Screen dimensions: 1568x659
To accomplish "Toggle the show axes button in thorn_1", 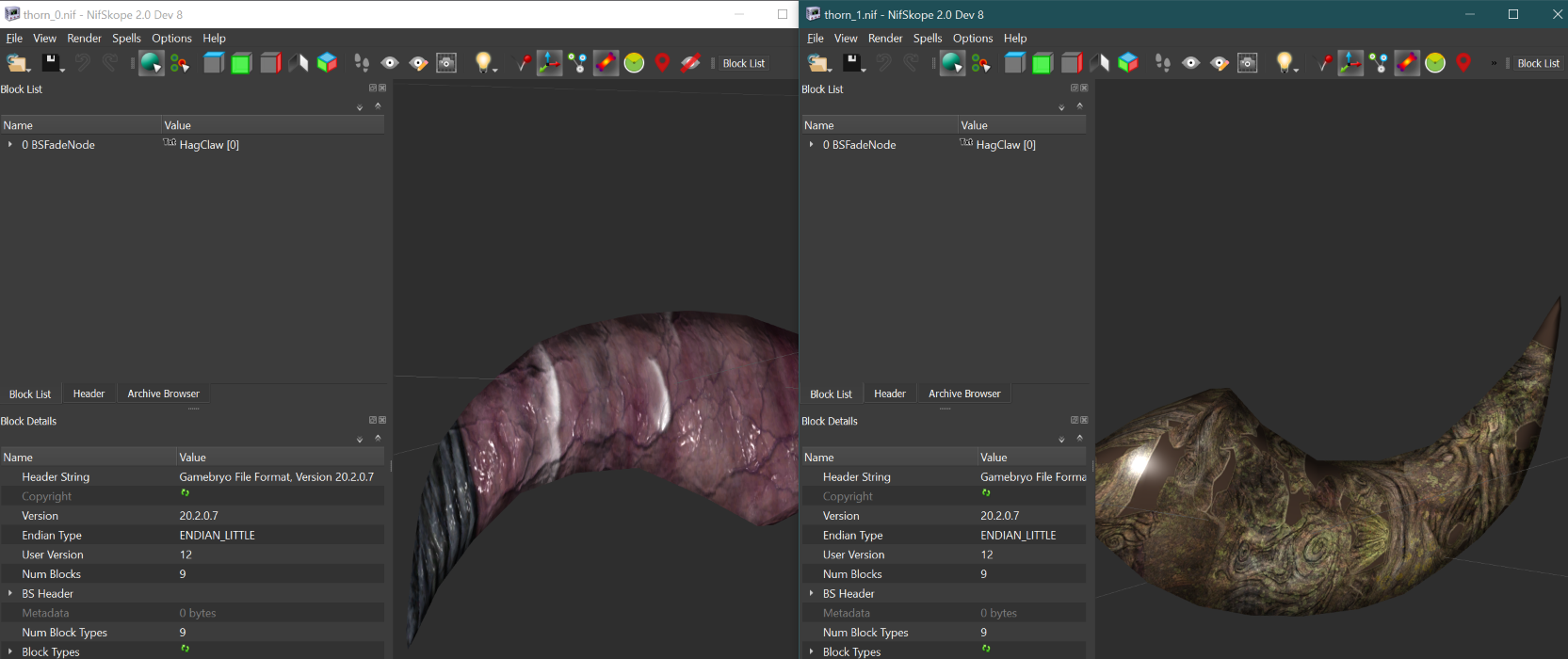I will [1350, 63].
